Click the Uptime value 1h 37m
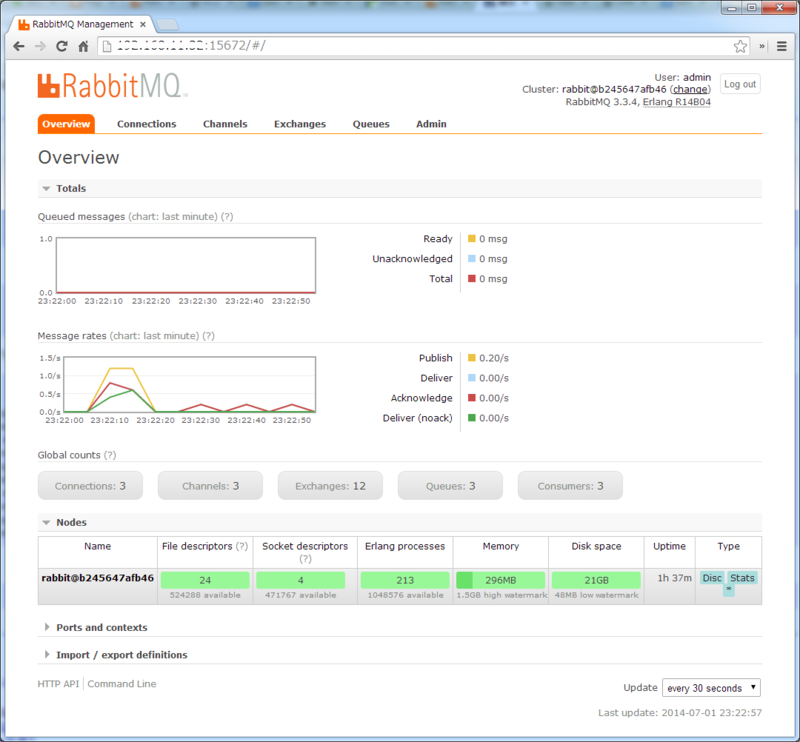This screenshot has width=800, height=742. pyautogui.click(x=674, y=578)
